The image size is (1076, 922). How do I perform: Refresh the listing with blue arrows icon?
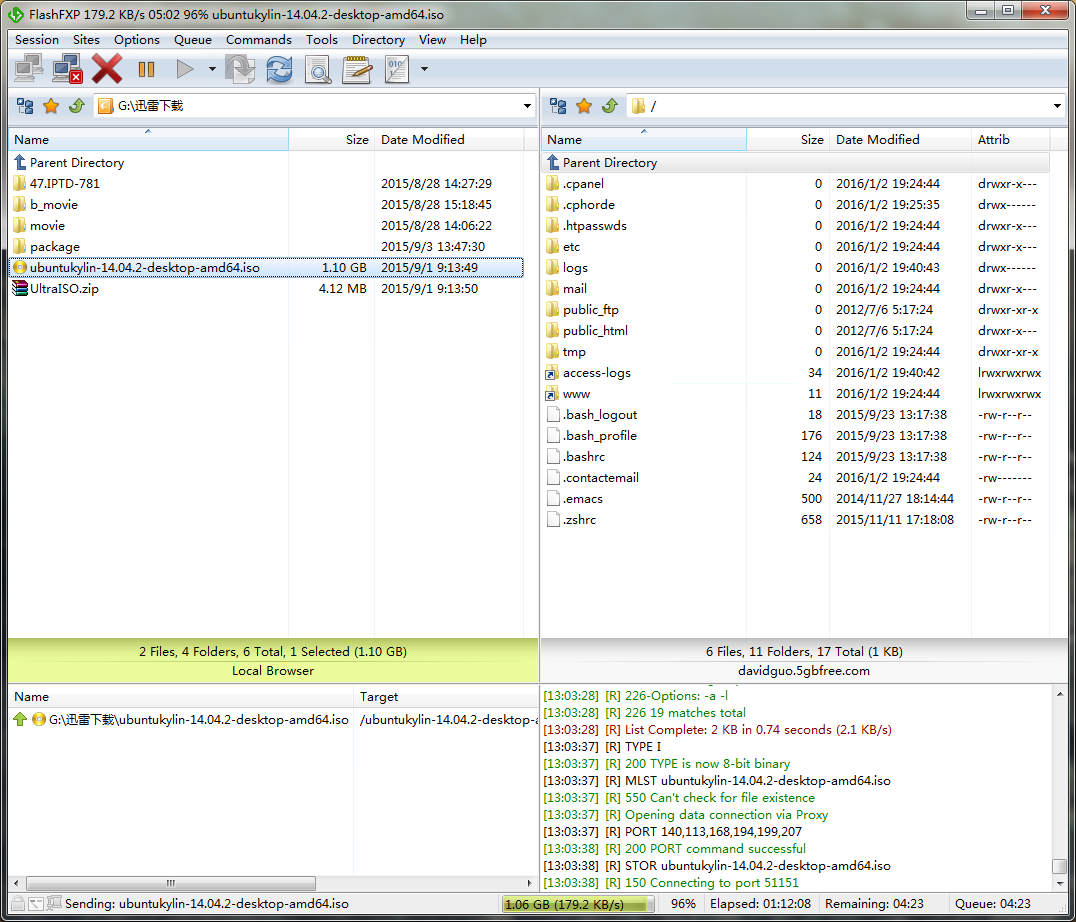[279, 69]
